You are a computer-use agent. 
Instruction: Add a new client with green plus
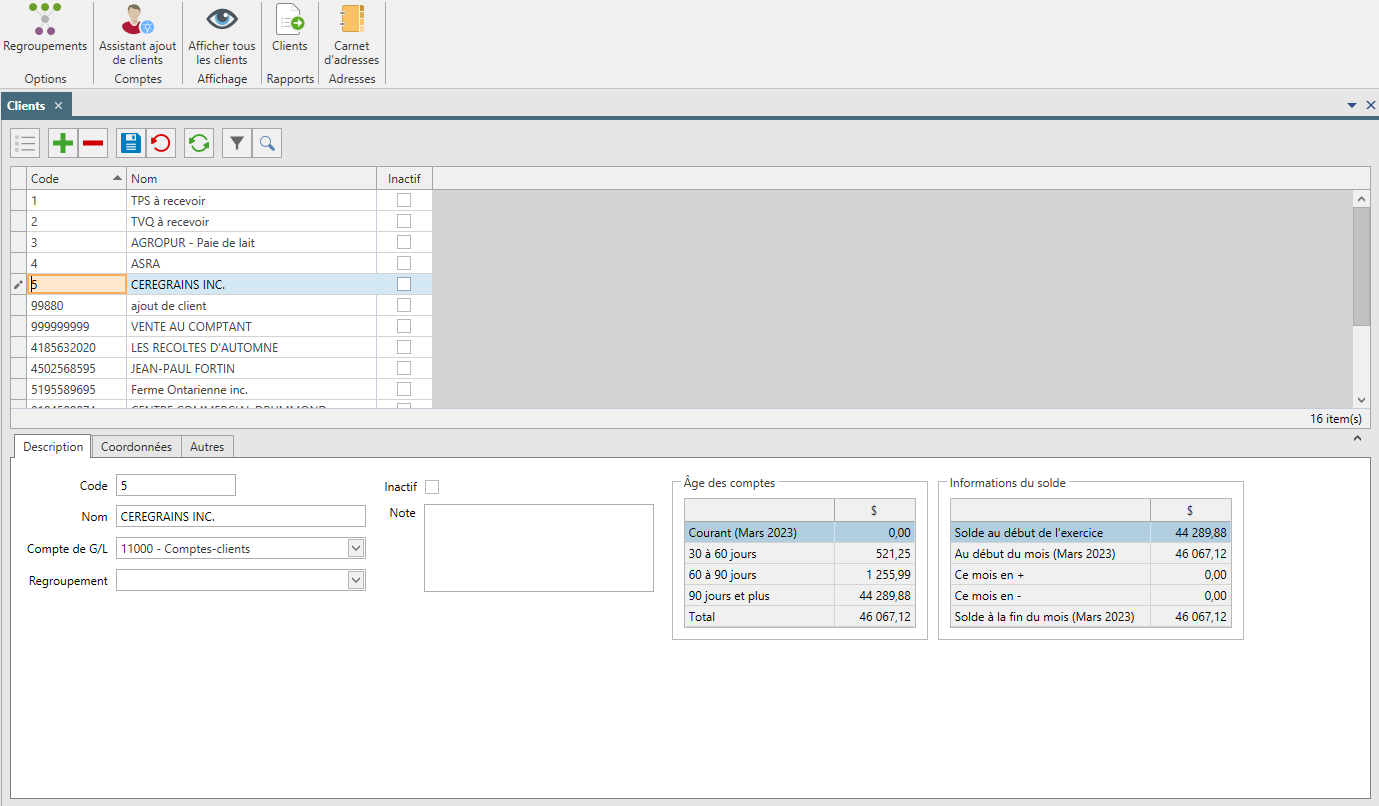click(x=63, y=144)
